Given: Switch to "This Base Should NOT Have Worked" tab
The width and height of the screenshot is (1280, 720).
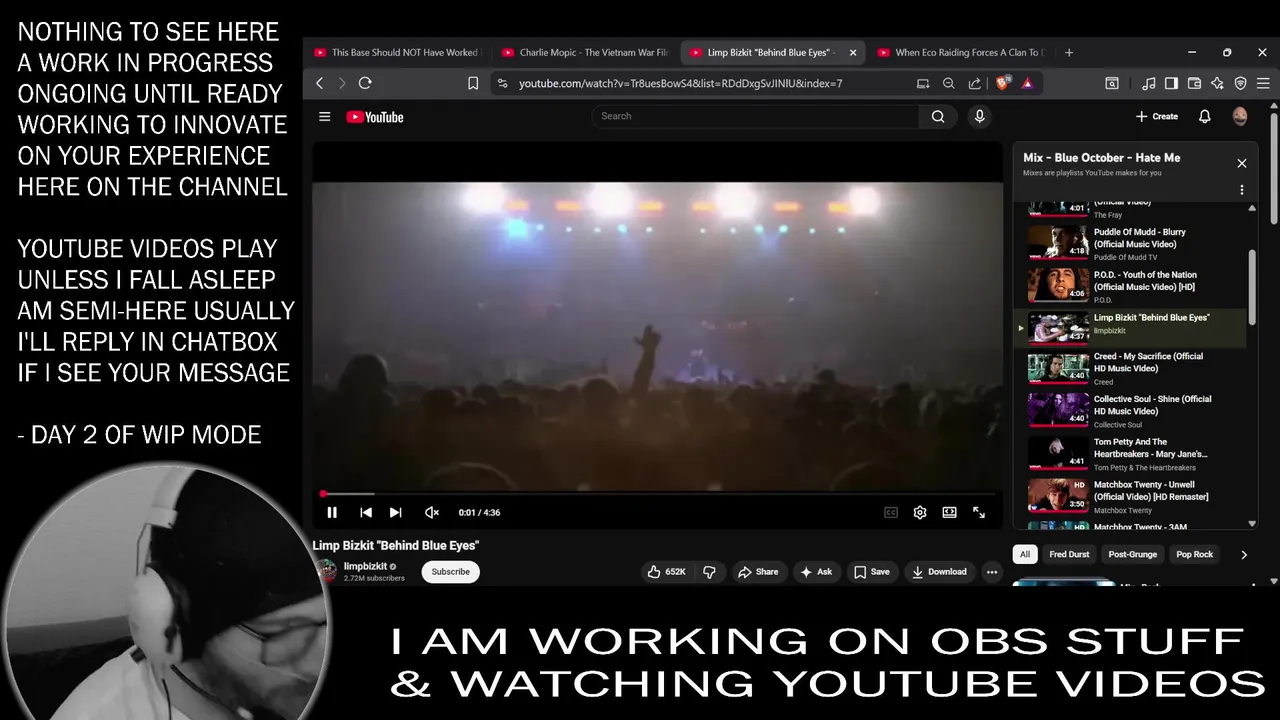Looking at the screenshot, I should (x=396, y=52).
